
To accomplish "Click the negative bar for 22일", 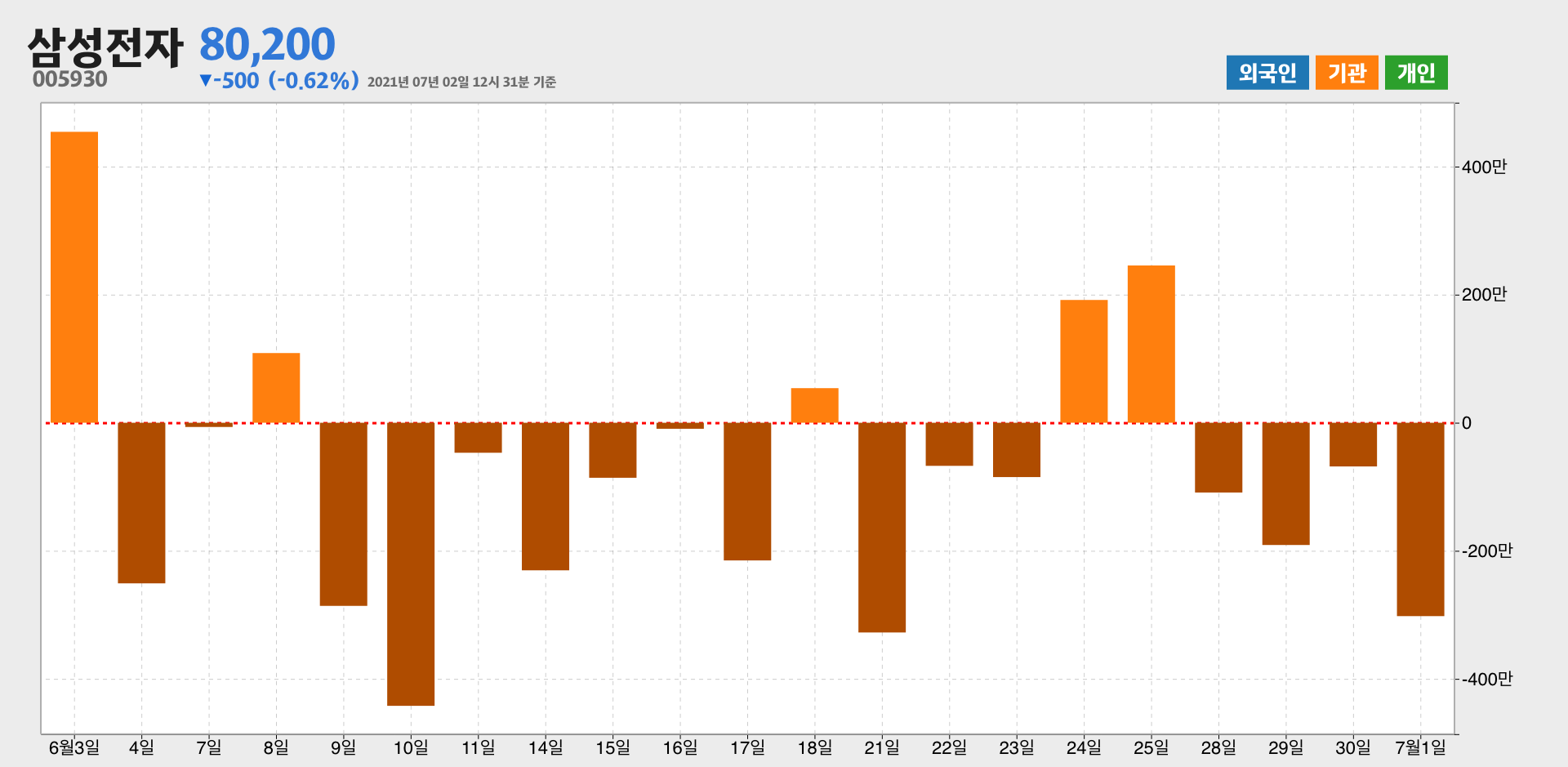I will point(949,444).
